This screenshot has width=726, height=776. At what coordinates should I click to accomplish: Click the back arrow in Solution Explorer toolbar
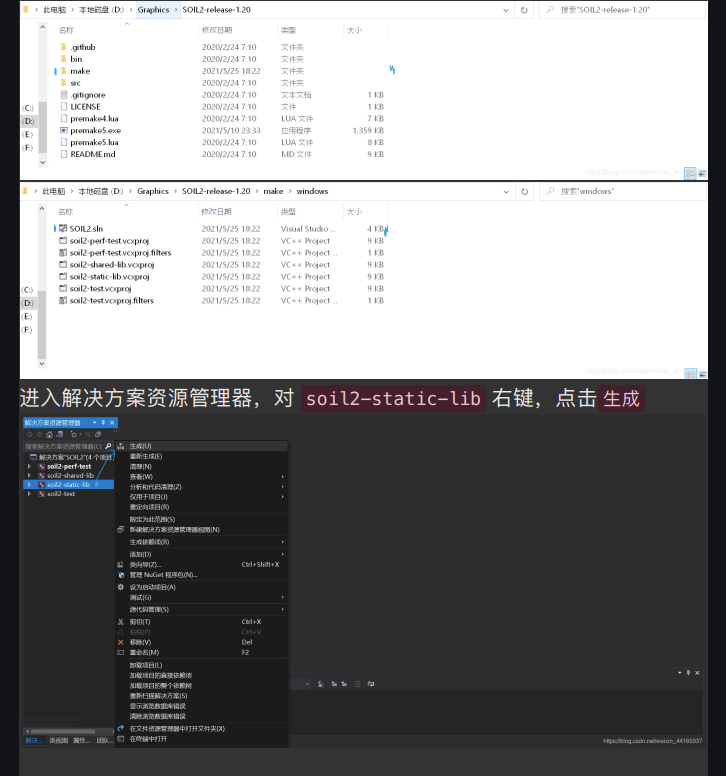(30, 435)
